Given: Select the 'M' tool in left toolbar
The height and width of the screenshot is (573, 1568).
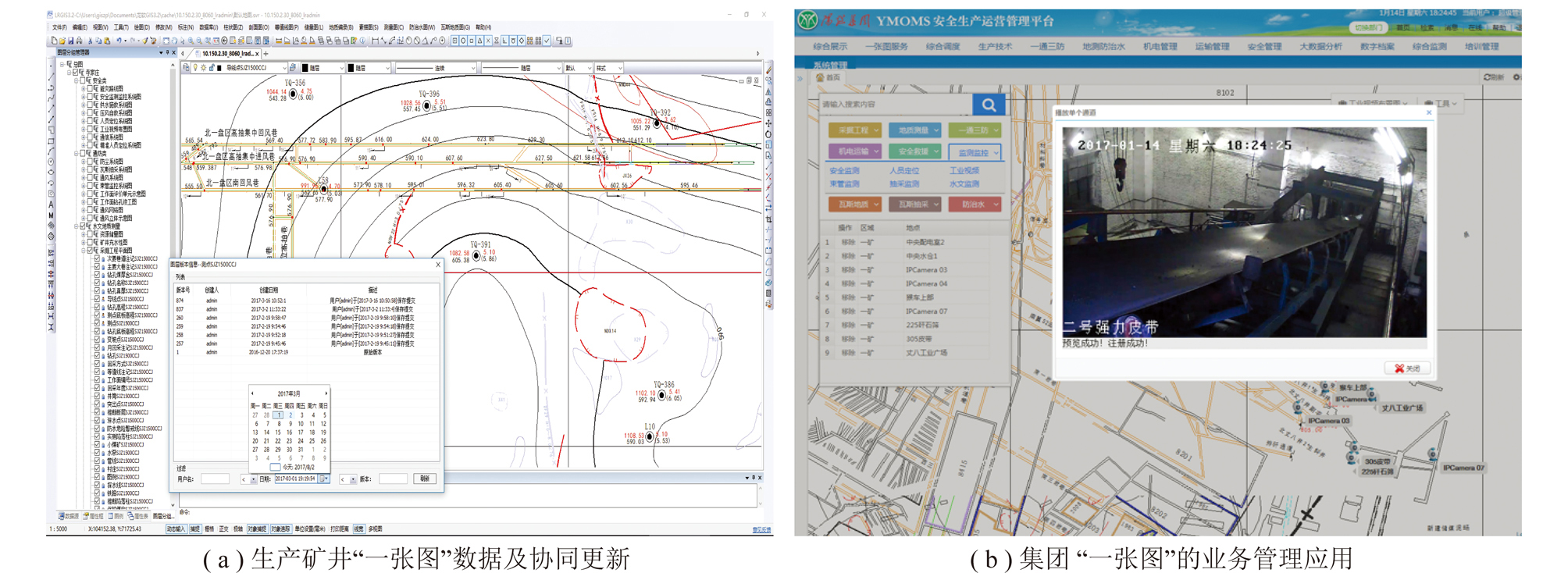Looking at the screenshot, I should (x=51, y=215).
